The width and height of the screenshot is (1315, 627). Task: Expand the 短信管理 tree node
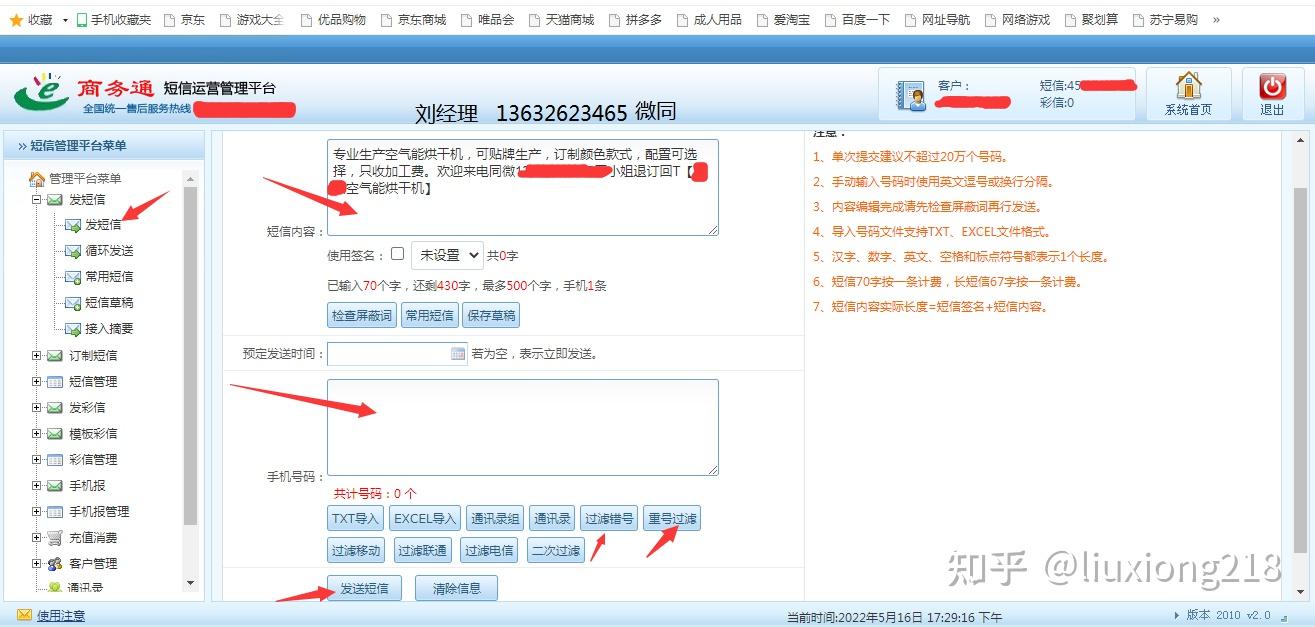coord(37,382)
